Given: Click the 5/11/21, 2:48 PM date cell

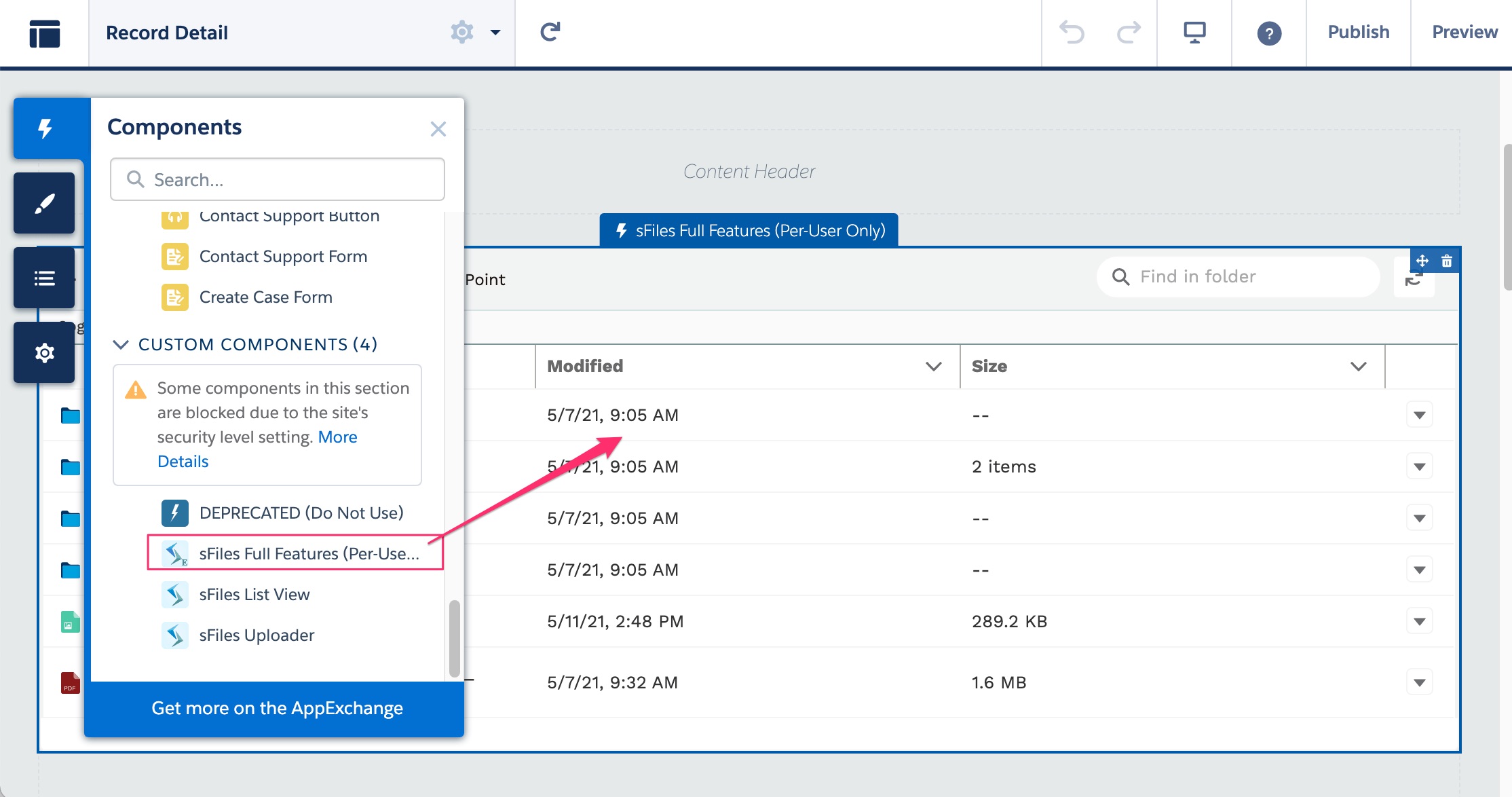Looking at the screenshot, I should pyautogui.click(x=616, y=621).
